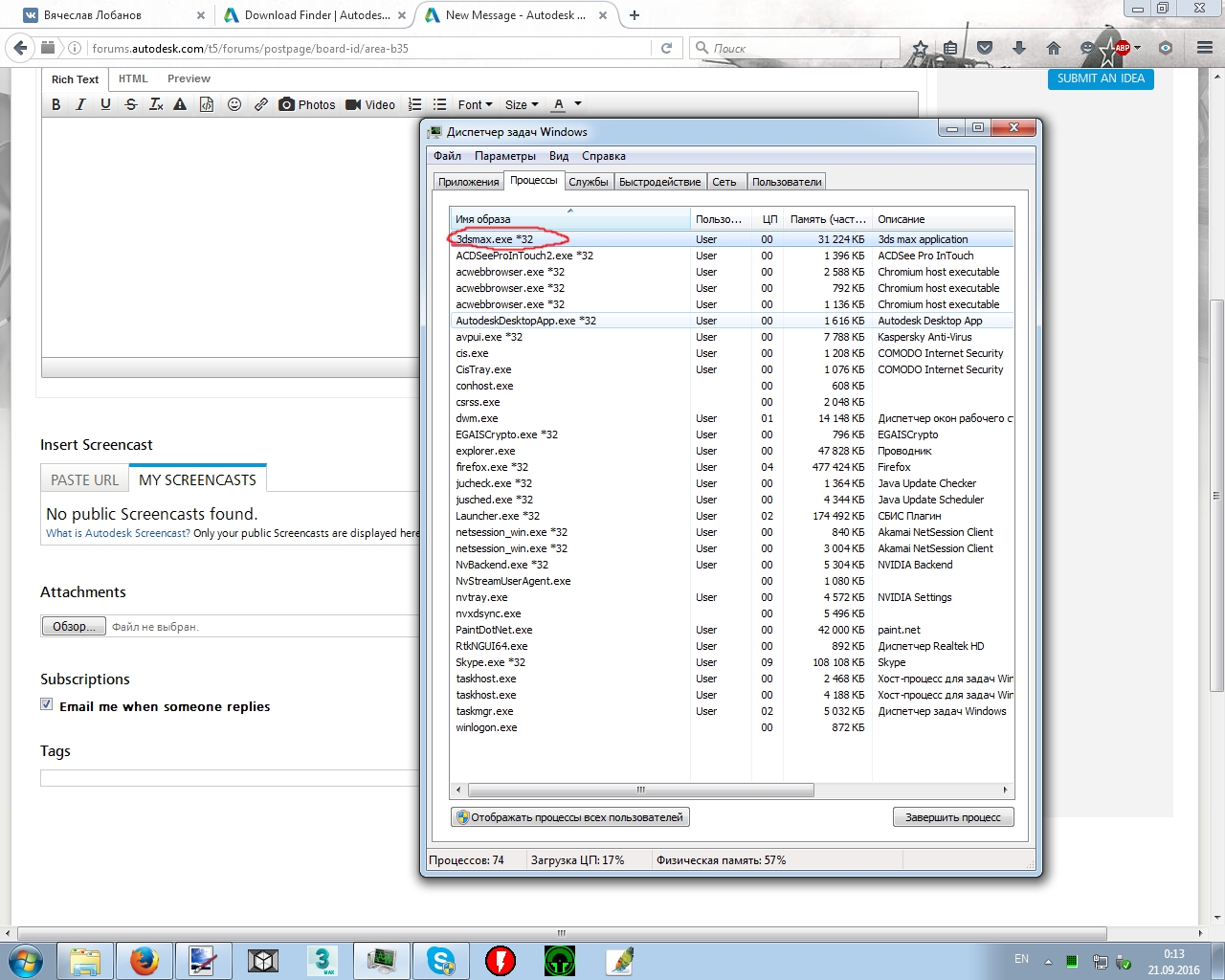Click Task Manager horizontal scrollbar thumb
The image size is (1225, 980).
coord(641,791)
